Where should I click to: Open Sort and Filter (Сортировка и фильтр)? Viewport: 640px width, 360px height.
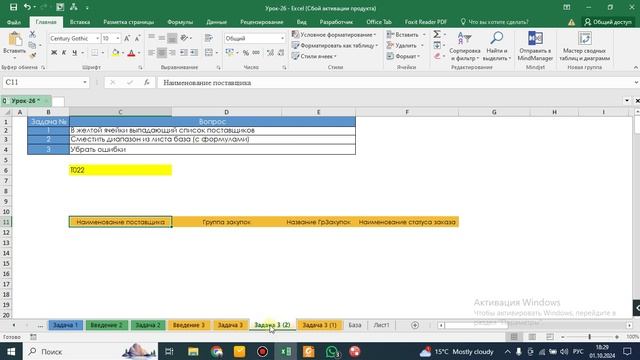tap(464, 46)
